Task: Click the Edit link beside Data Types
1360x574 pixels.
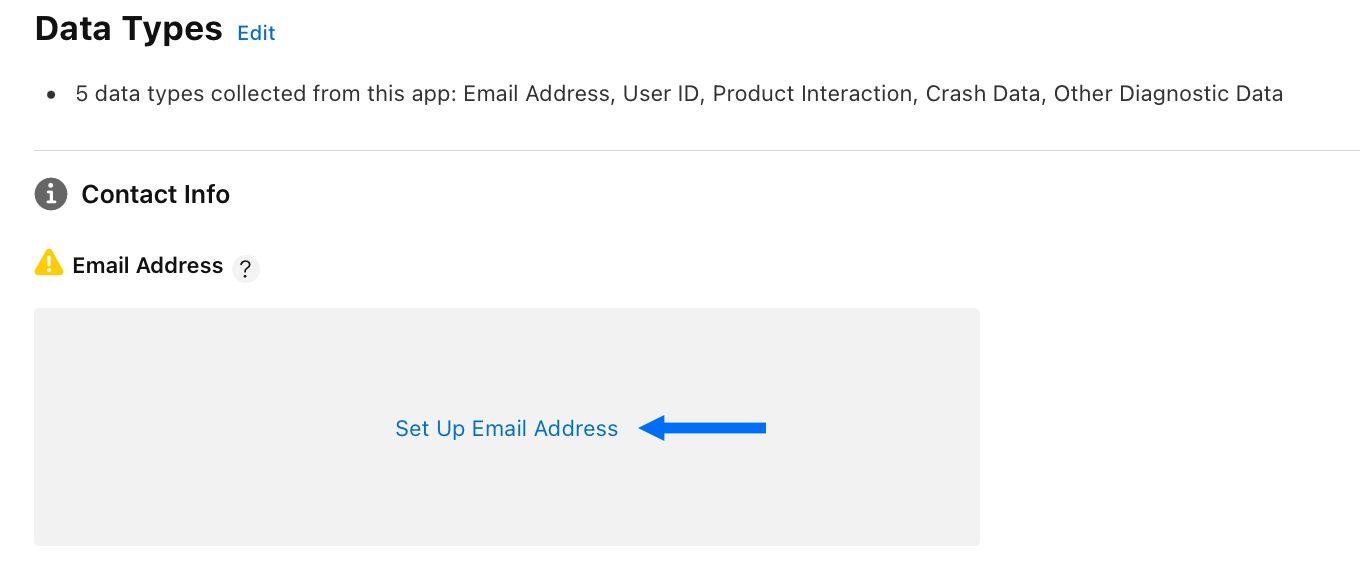Action: pos(256,33)
